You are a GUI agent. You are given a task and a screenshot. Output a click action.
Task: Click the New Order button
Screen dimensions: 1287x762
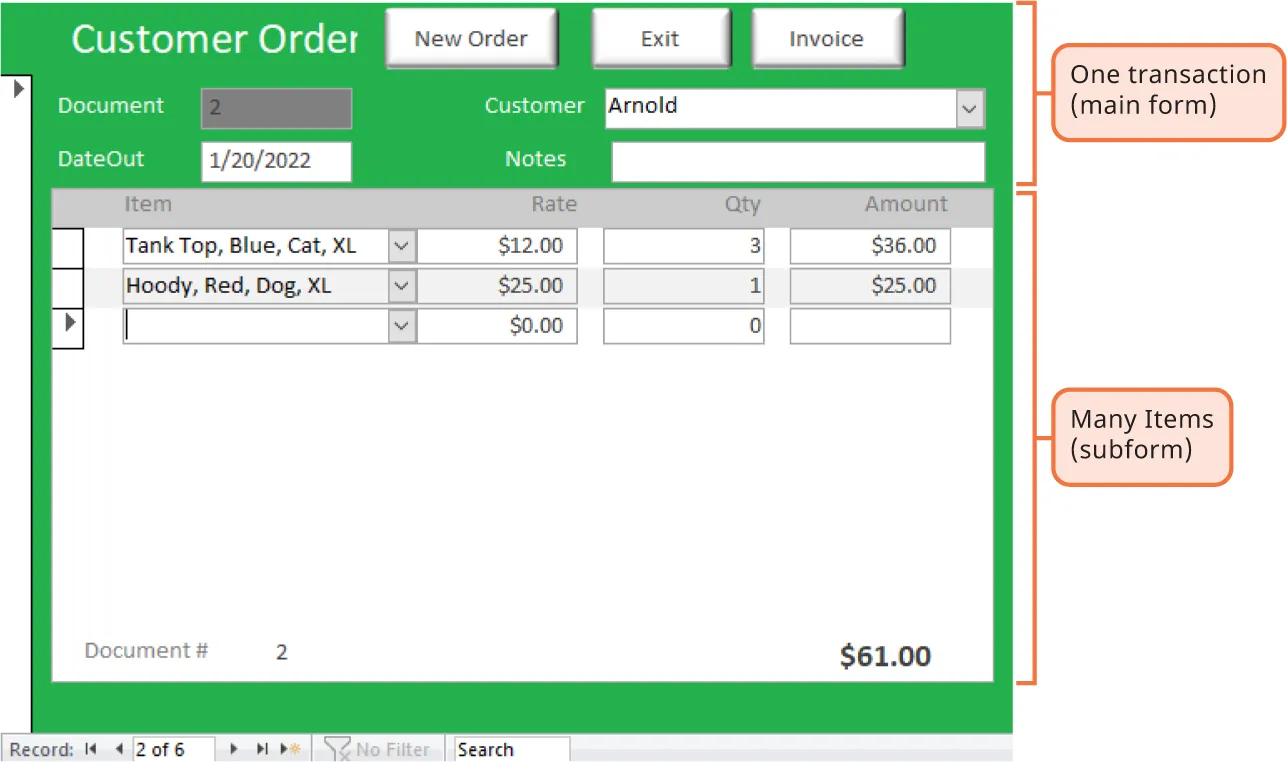[470, 38]
